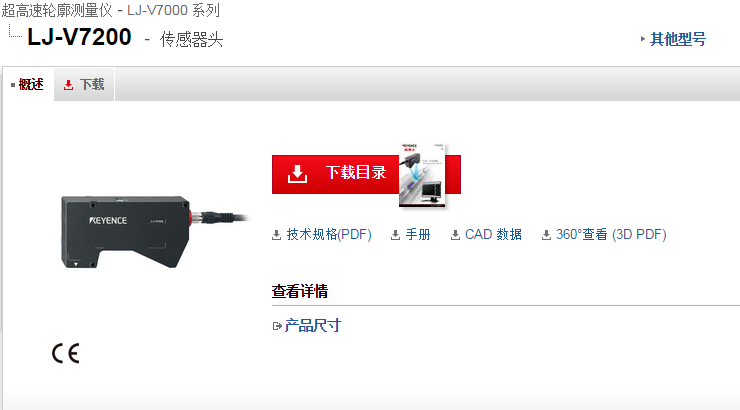Click the 其他型号 link
The image size is (740, 410).
(678, 39)
